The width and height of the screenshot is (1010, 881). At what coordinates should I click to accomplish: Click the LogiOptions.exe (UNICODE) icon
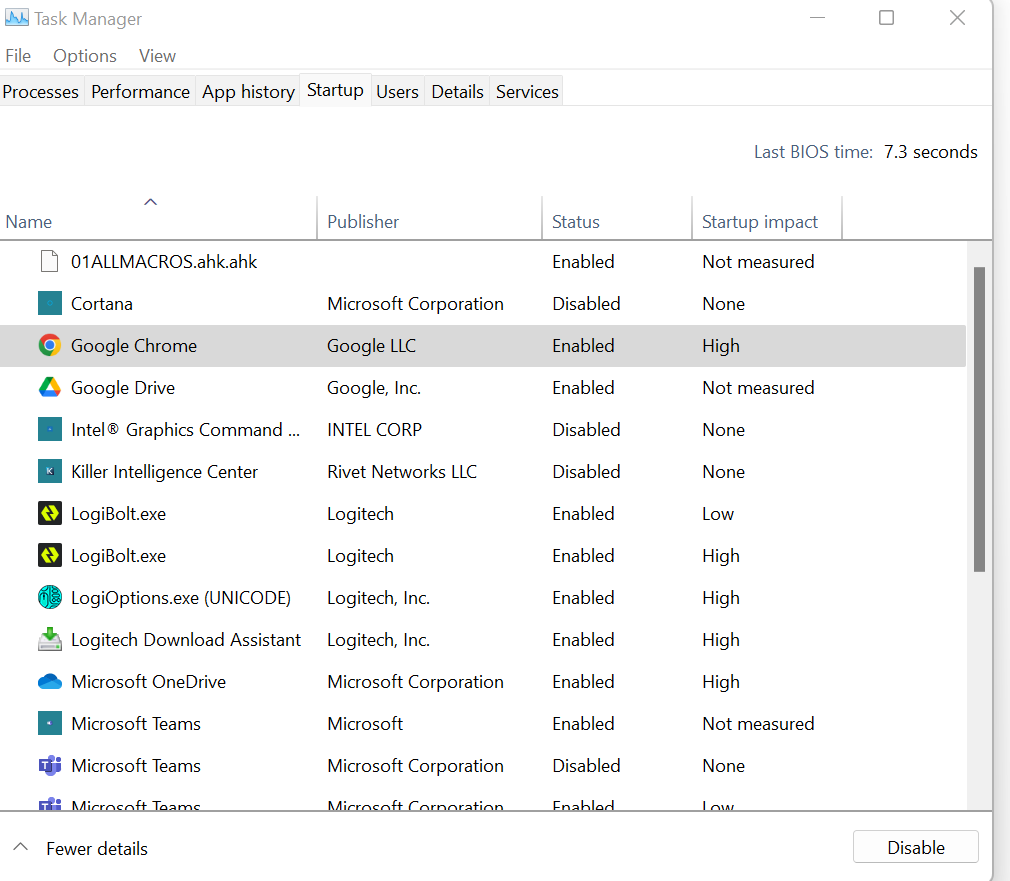point(50,597)
